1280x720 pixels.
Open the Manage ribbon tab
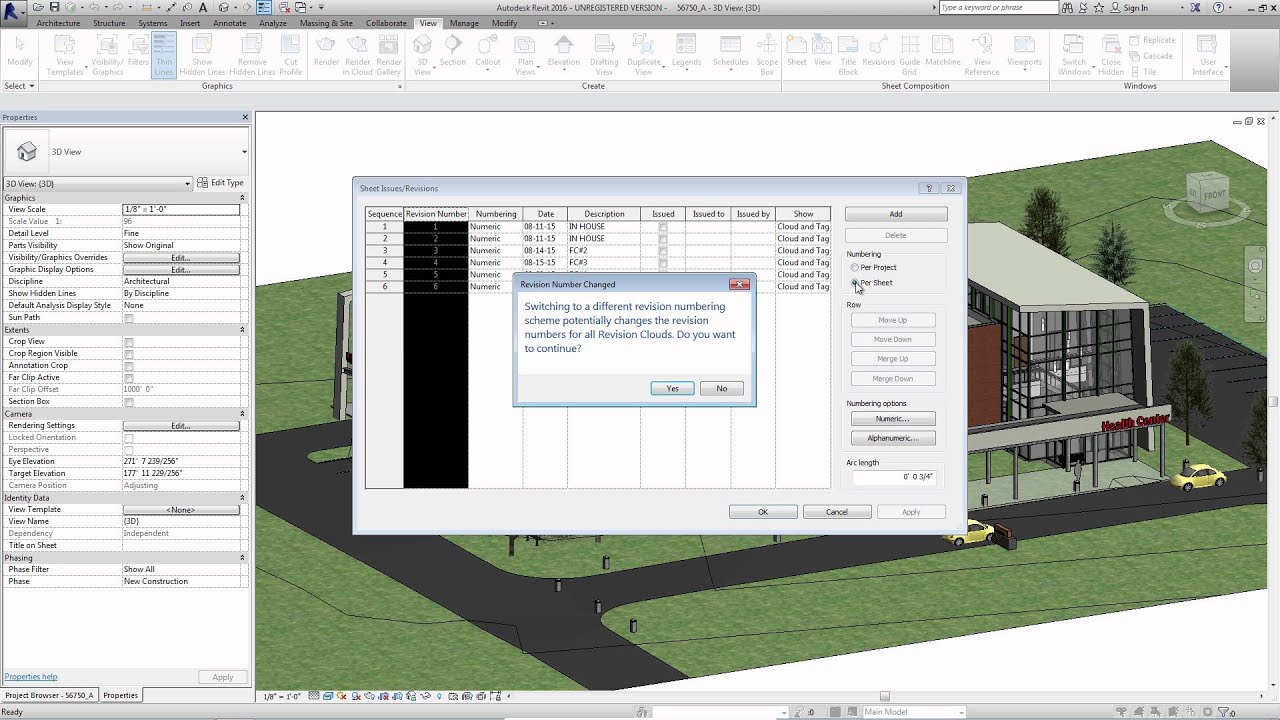pyautogui.click(x=464, y=23)
